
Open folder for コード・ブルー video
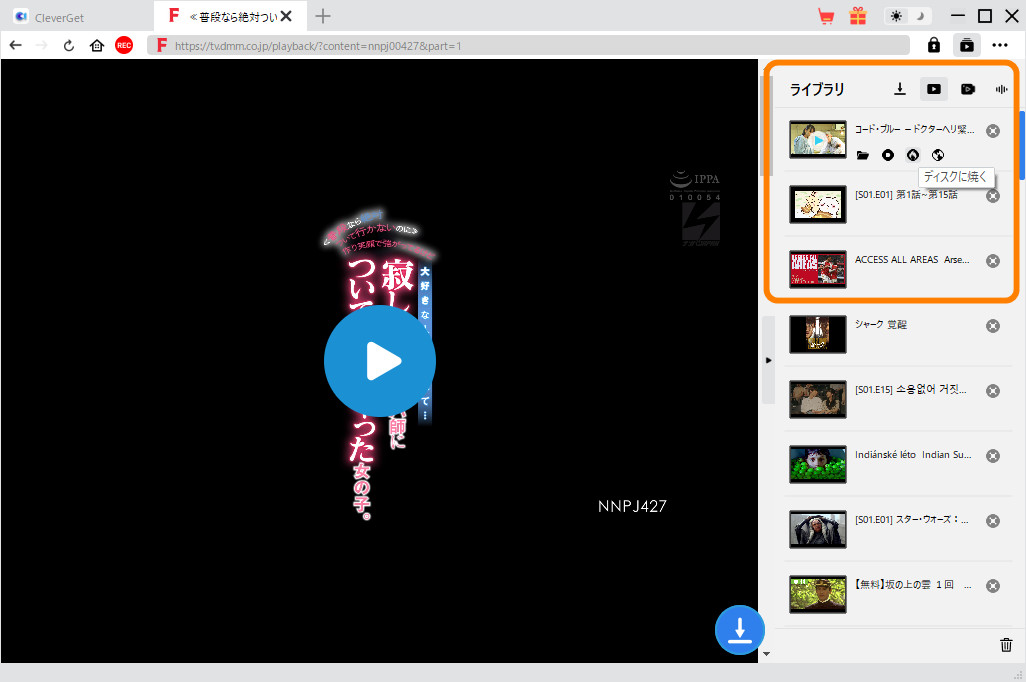click(x=862, y=155)
